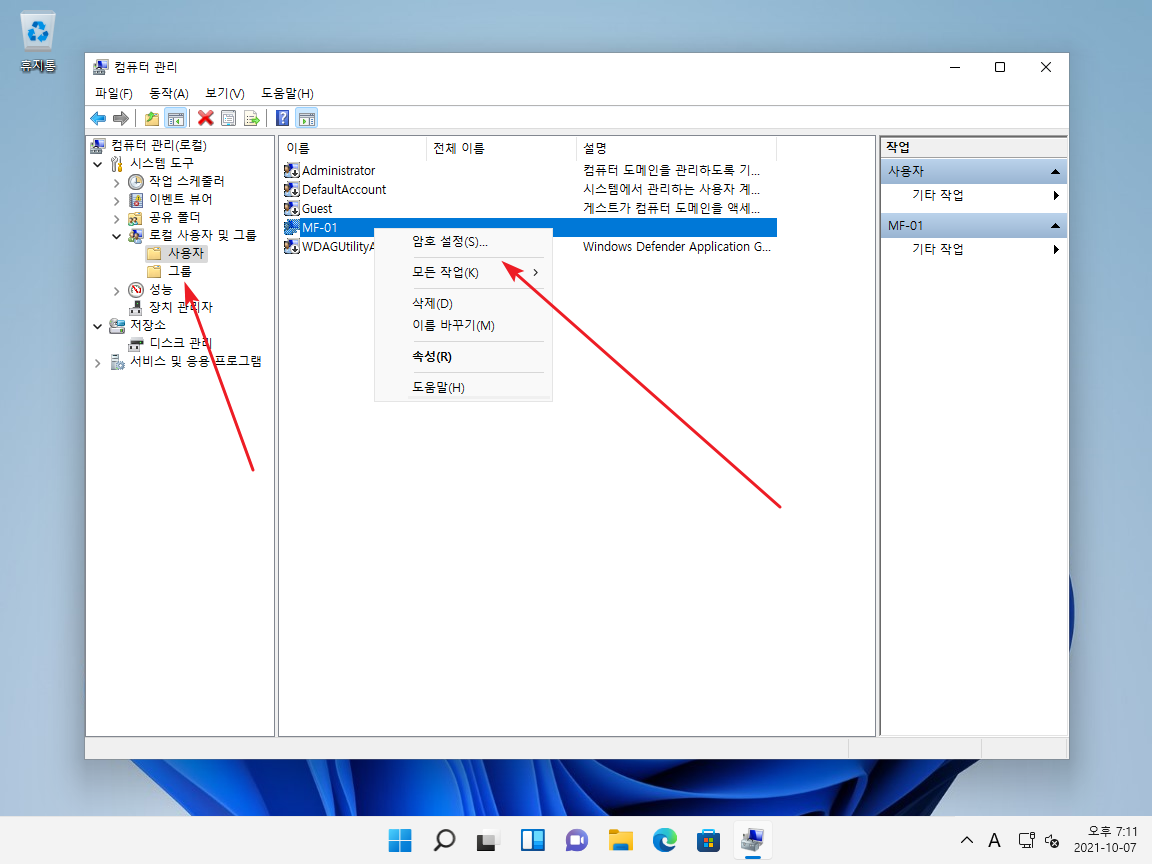Click the Properties toolbar icon
The image size is (1152, 864).
coord(229,118)
